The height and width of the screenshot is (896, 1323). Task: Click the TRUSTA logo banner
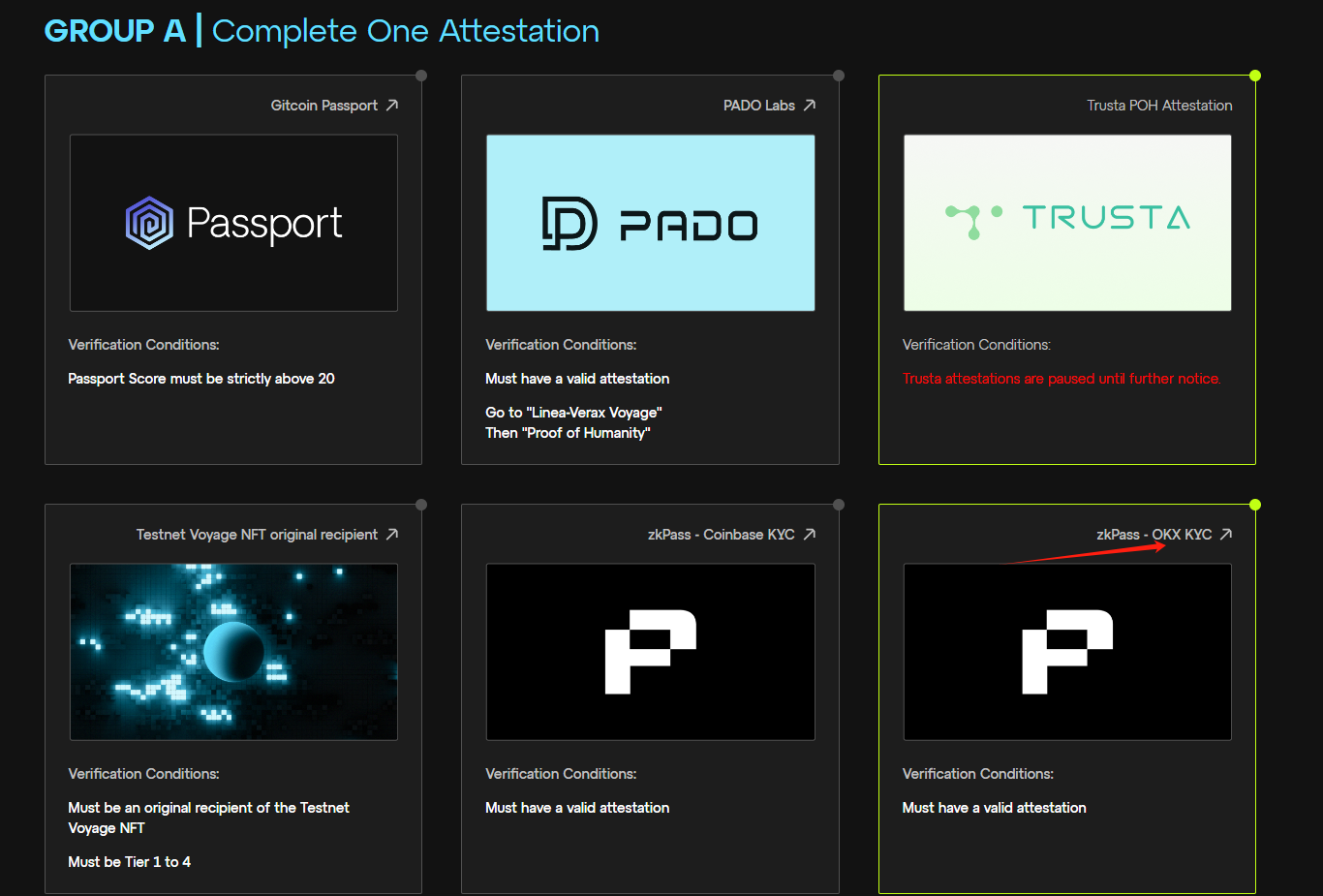click(x=1067, y=223)
